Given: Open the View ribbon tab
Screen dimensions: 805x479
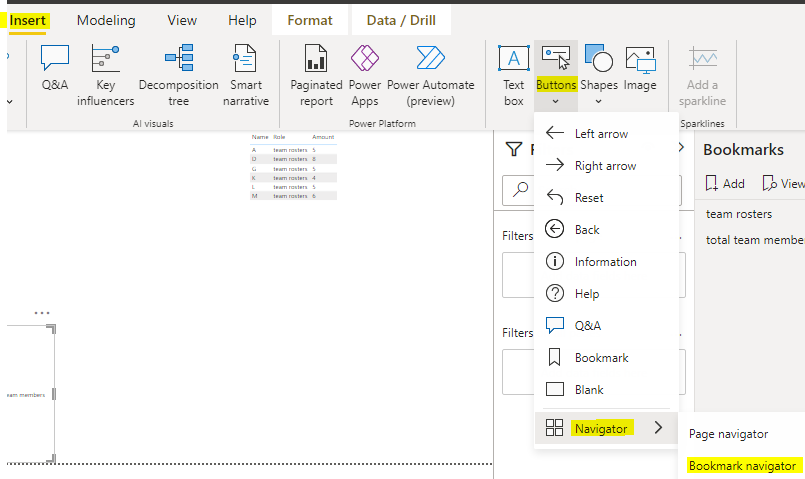Looking at the screenshot, I should pos(182,21).
